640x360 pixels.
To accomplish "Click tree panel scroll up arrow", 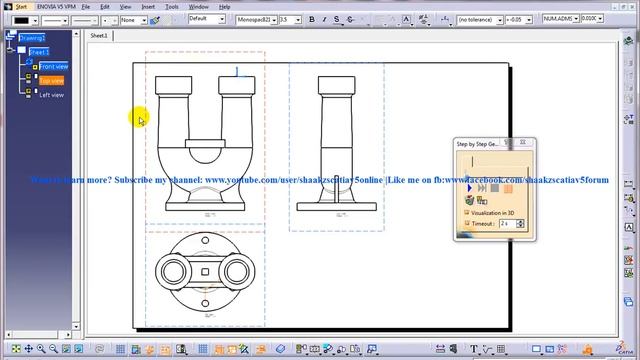I will pos(76,33).
